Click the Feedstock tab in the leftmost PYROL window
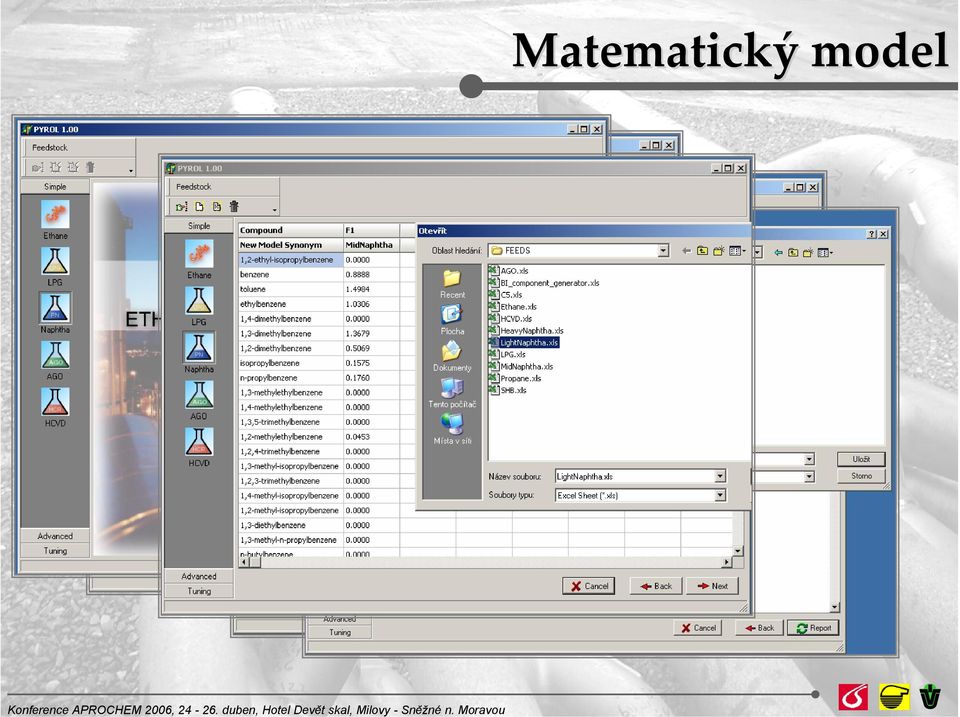960x717 pixels. (x=50, y=148)
